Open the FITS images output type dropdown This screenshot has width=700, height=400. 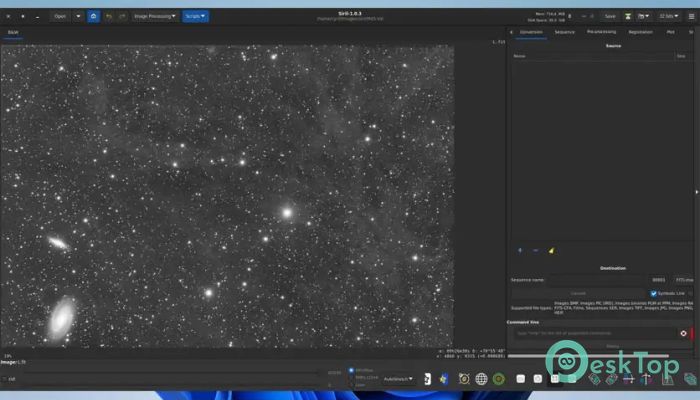point(684,280)
